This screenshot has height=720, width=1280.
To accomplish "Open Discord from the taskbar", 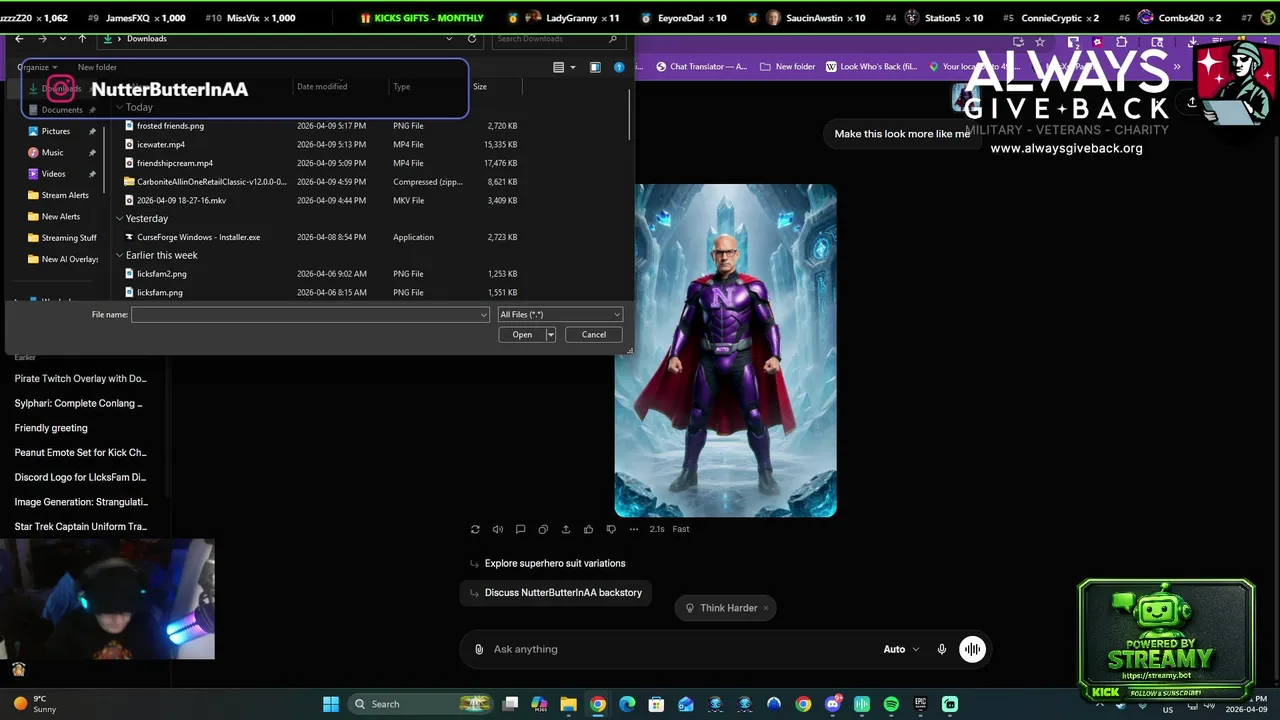I will 833,704.
